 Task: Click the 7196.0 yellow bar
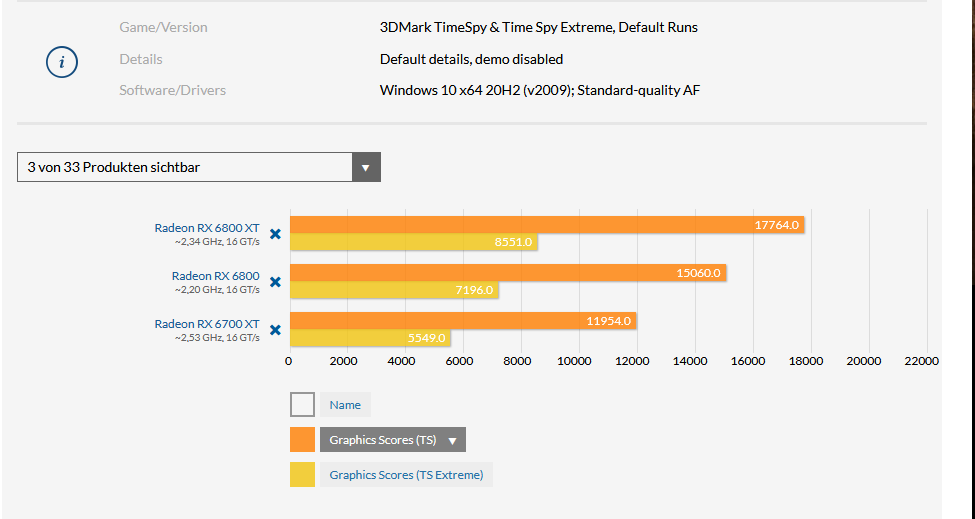394,290
